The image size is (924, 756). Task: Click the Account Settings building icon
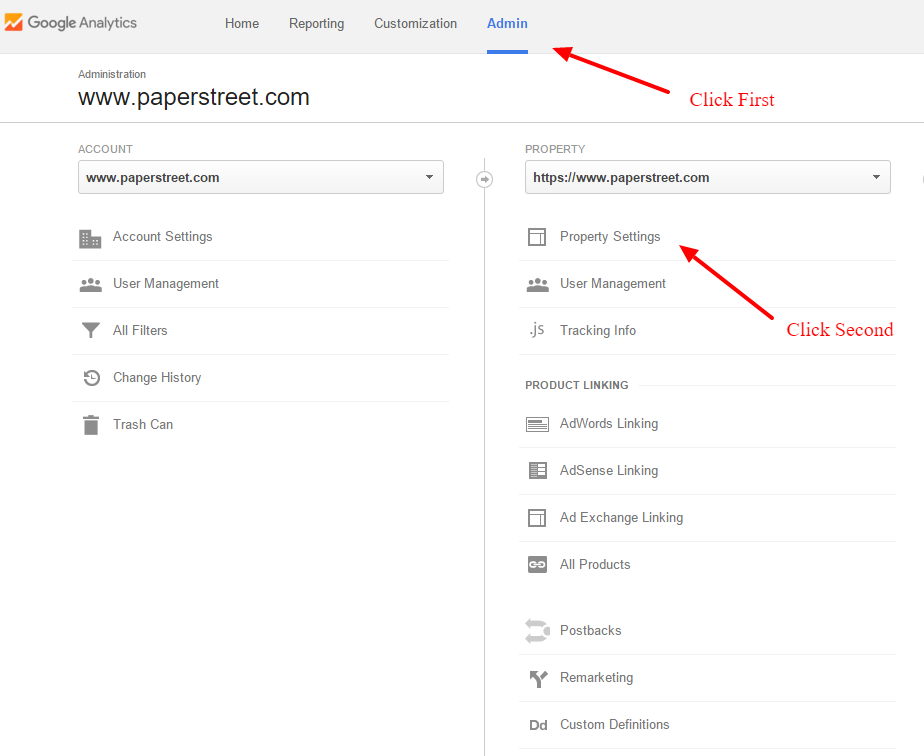coord(90,239)
